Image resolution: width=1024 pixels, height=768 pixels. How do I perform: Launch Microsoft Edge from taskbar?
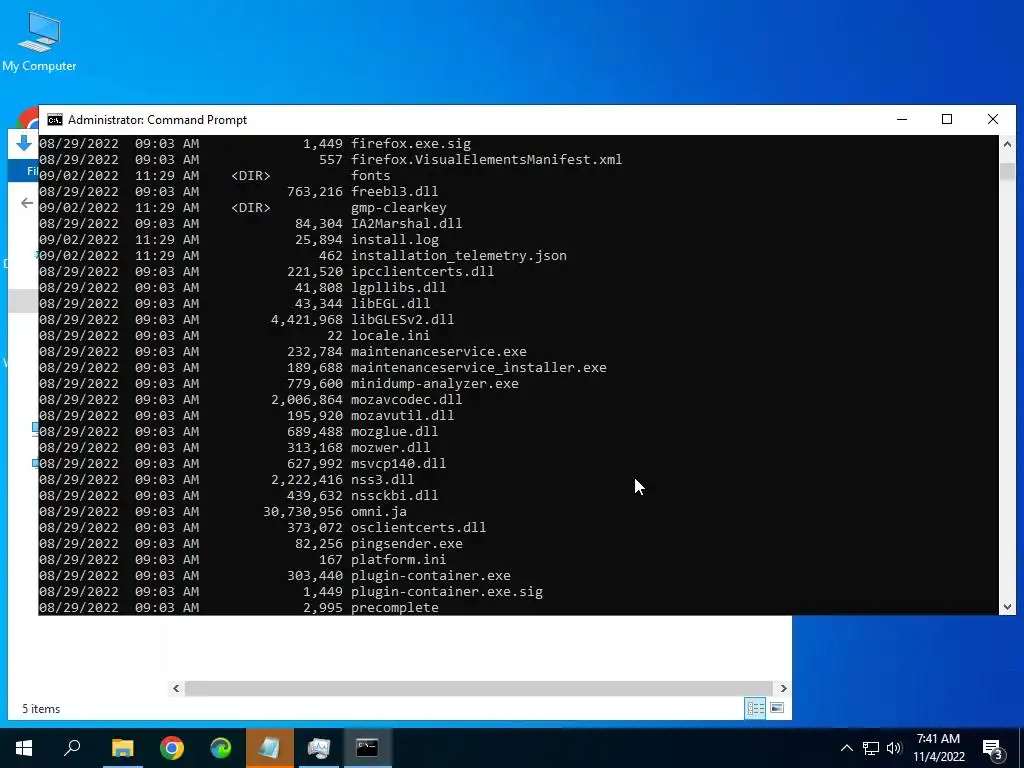coord(221,748)
